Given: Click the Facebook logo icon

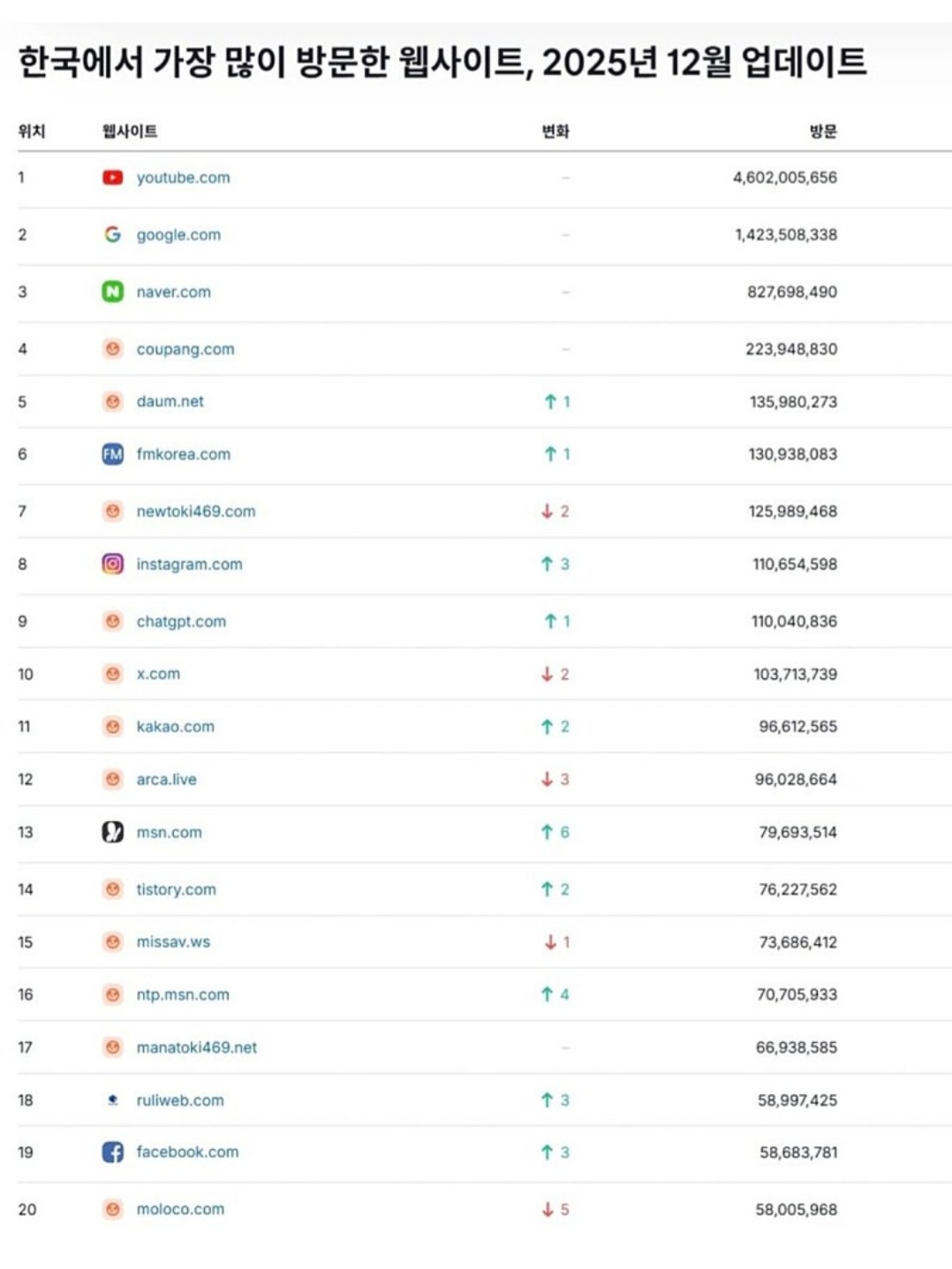Looking at the screenshot, I should click(112, 1152).
